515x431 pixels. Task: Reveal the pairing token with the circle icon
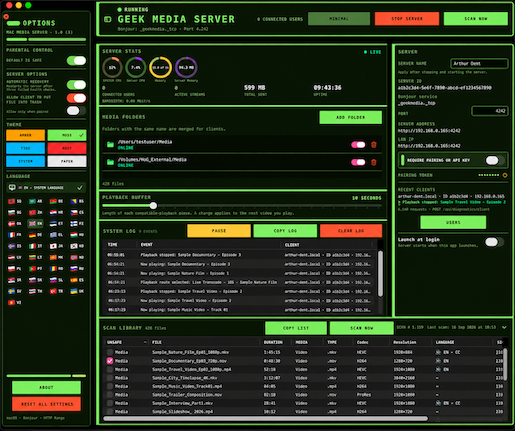[505, 175]
